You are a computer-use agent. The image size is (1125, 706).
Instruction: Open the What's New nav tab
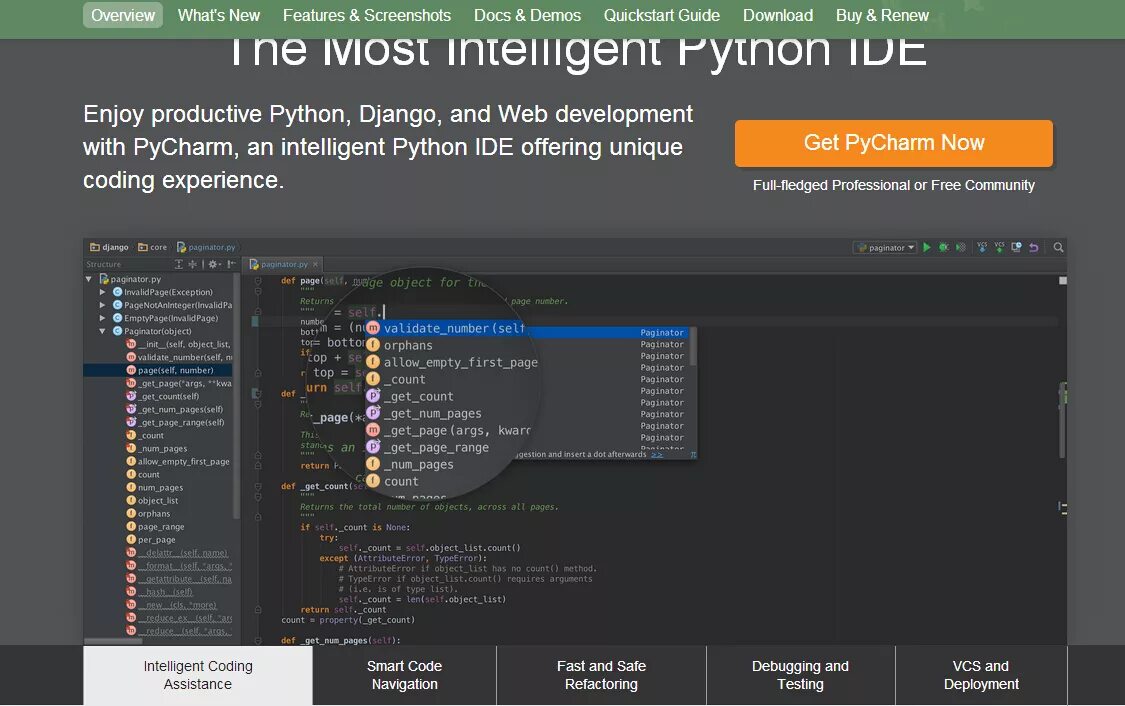point(219,15)
